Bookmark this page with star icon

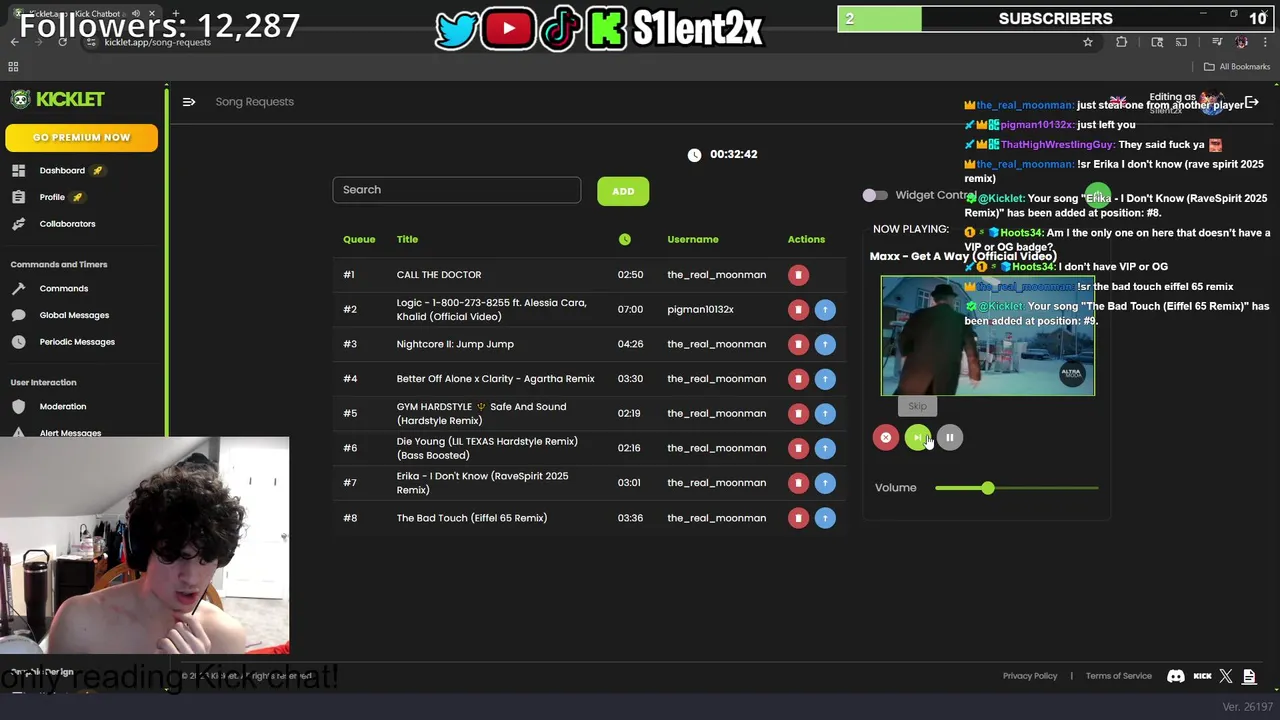click(1088, 42)
